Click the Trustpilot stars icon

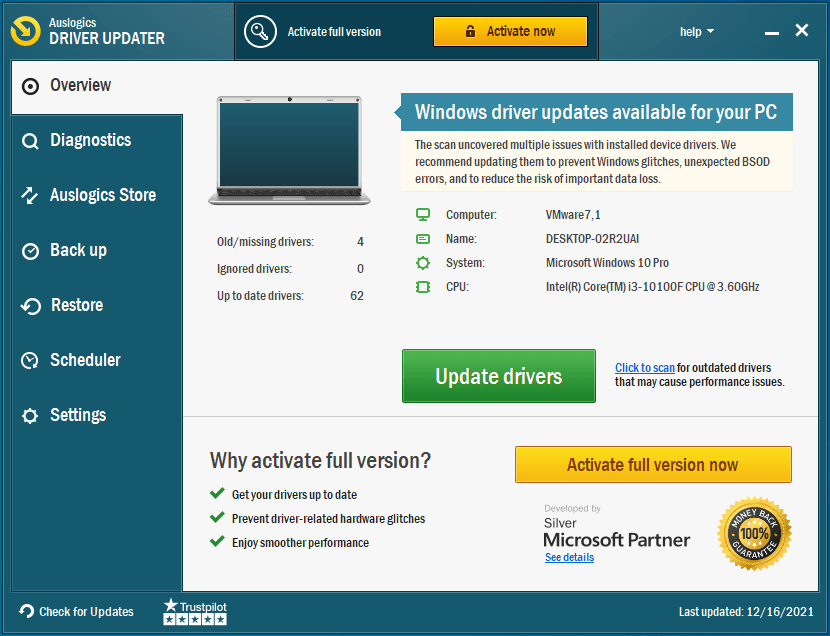pyautogui.click(x=194, y=618)
